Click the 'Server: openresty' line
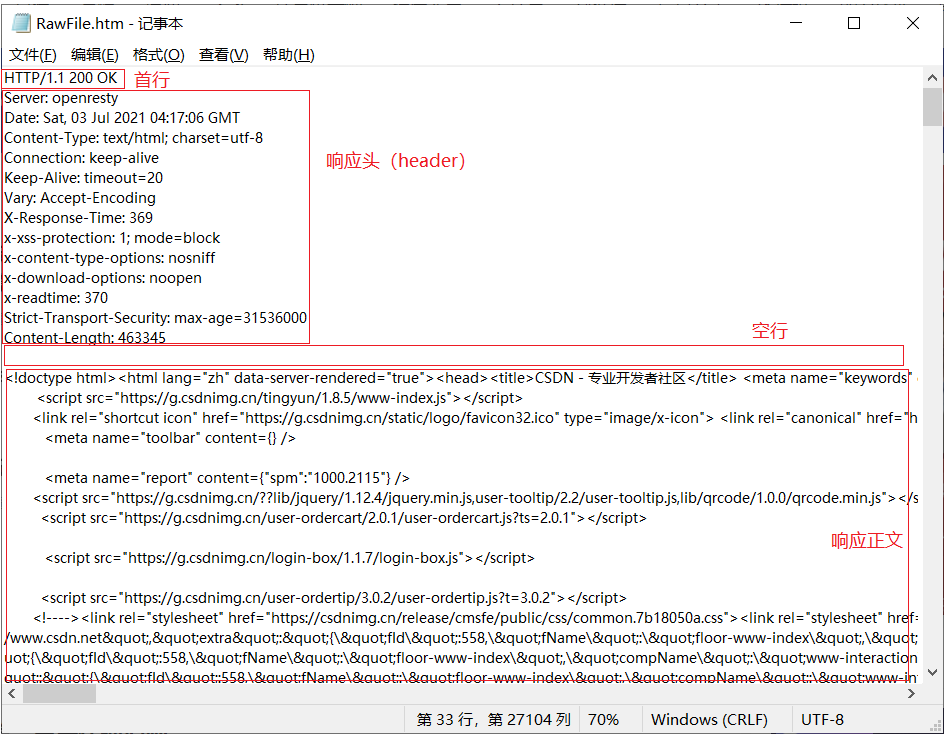This screenshot has height=739, width=950. click(61, 98)
